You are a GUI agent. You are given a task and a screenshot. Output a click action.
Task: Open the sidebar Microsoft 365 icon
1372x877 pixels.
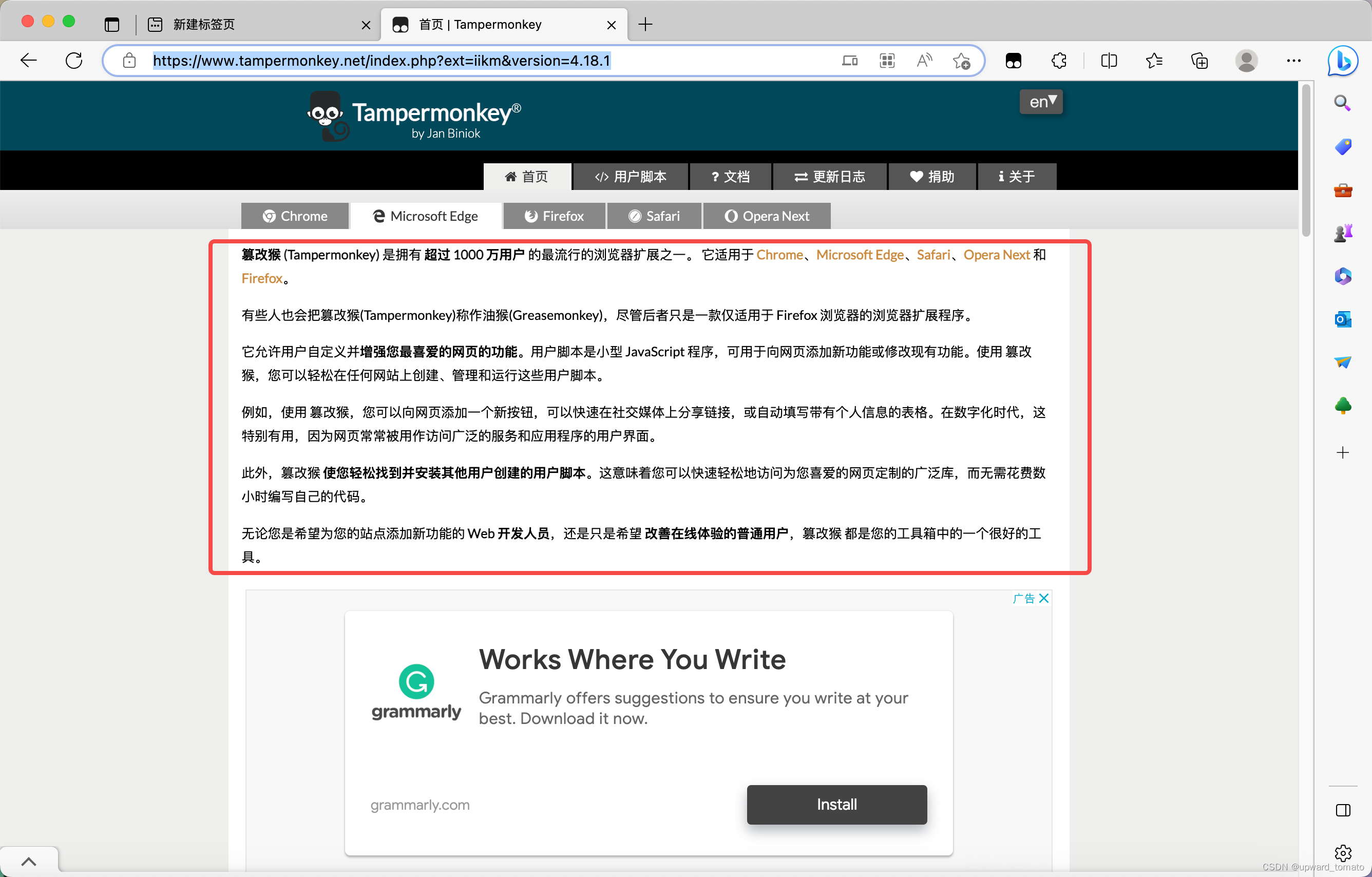(1343, 276)
